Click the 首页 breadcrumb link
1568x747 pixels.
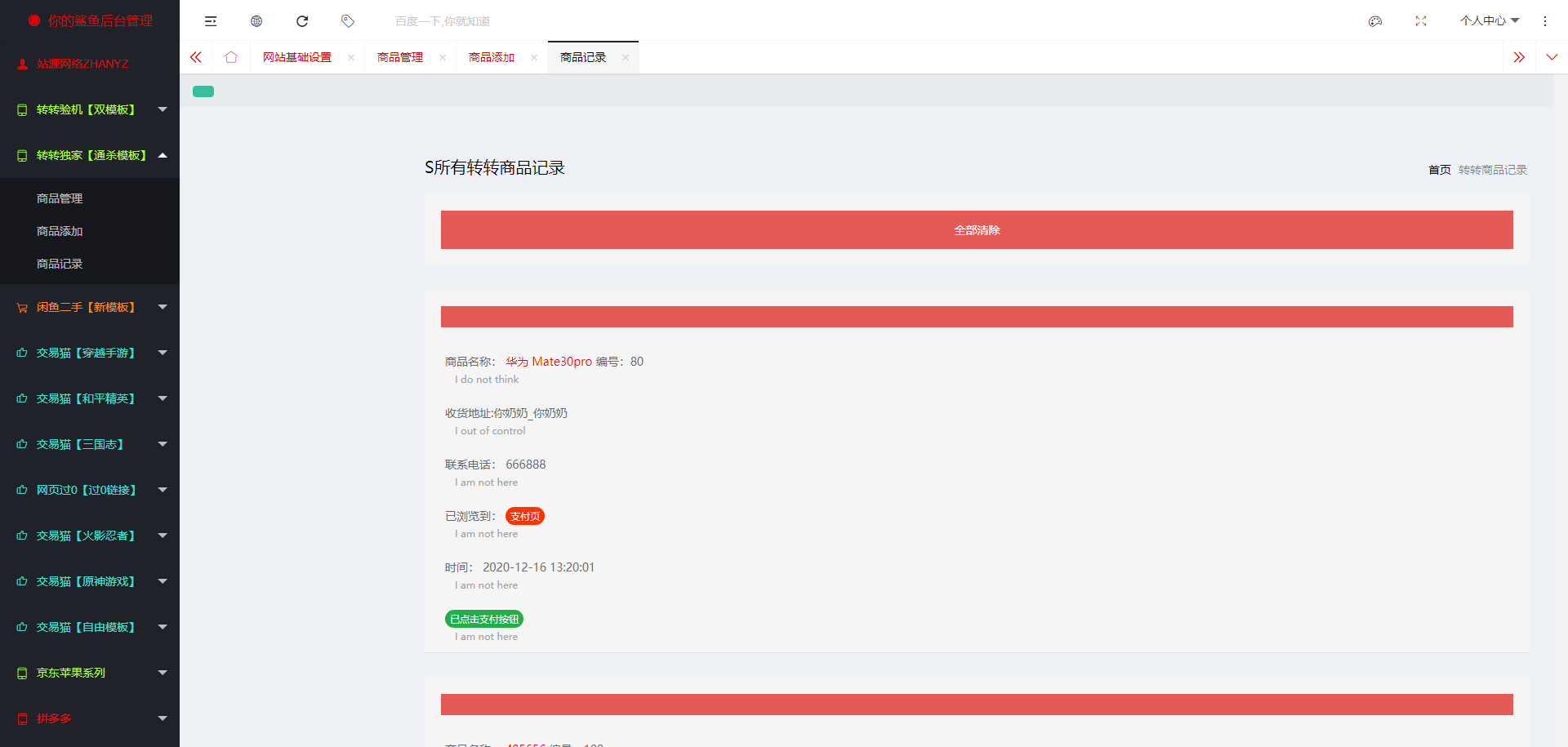click(1439, 170)
